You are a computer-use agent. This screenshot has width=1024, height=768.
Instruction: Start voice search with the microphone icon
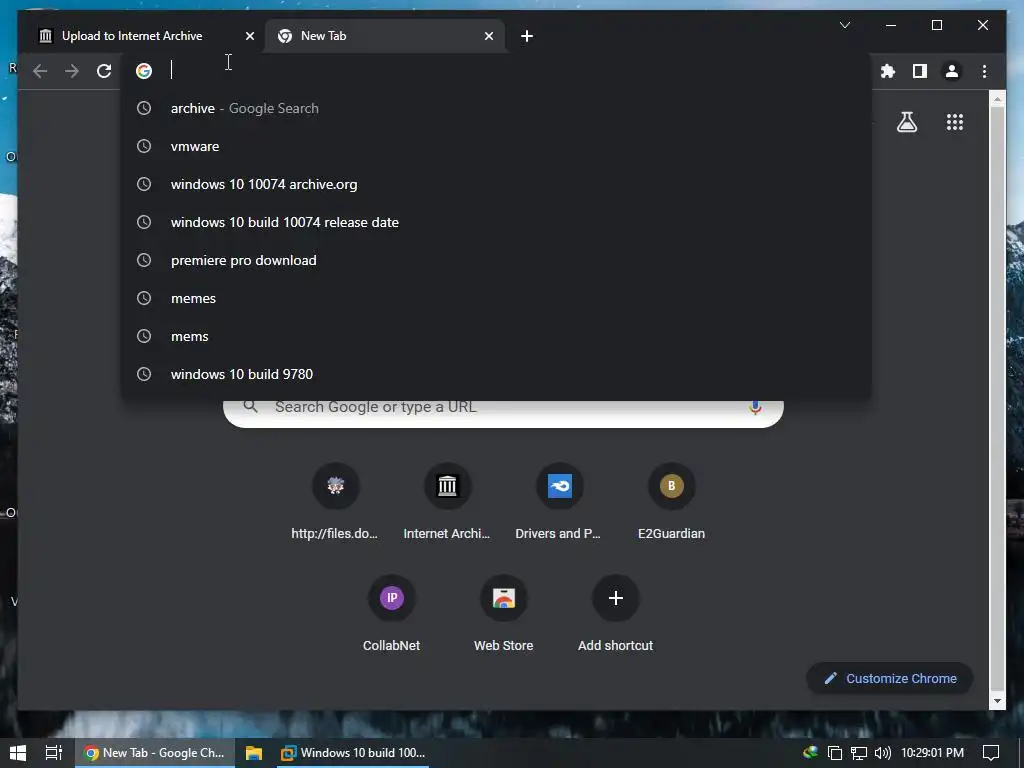pos(755,408)
